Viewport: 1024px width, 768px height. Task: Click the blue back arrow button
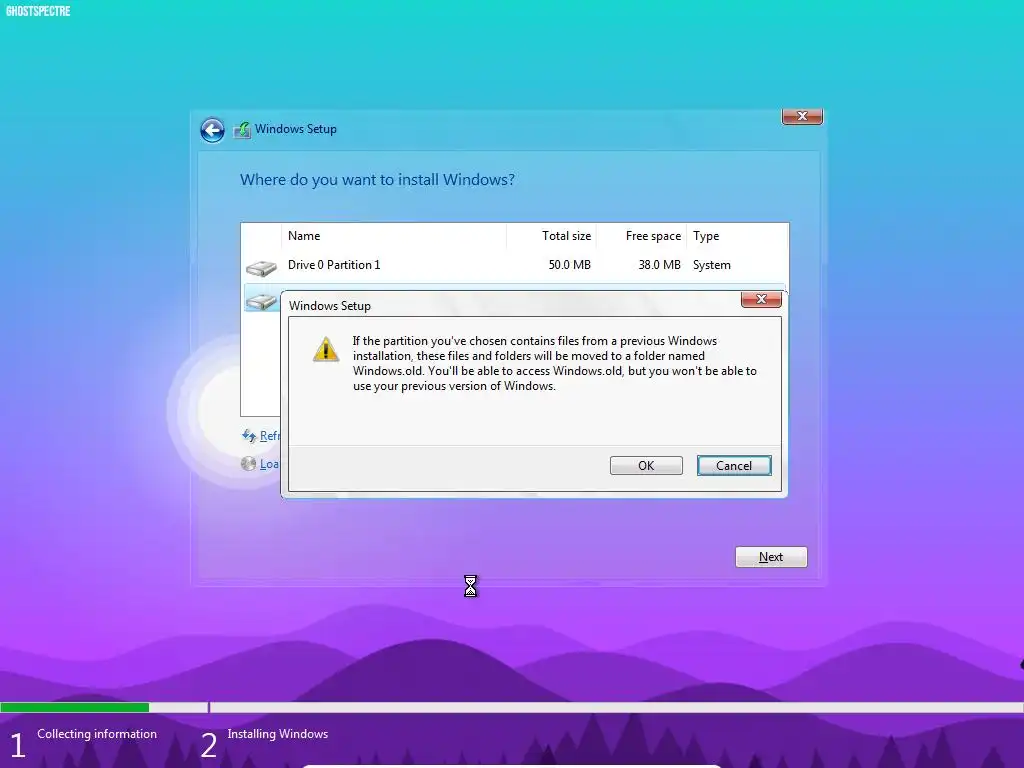(x=212, y=130)
